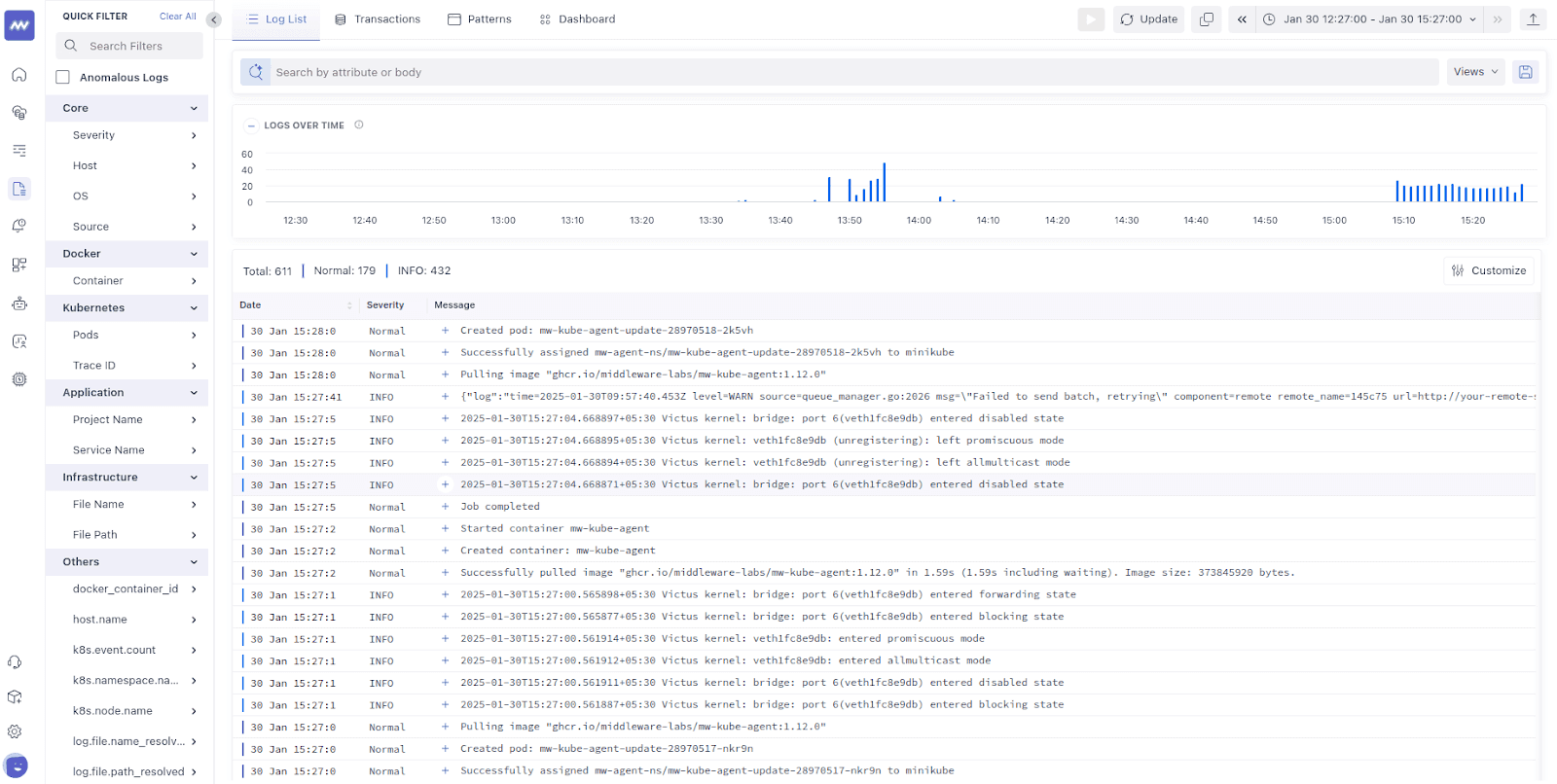
Task: Open the package box icon in sidebar
Action: 15,696
